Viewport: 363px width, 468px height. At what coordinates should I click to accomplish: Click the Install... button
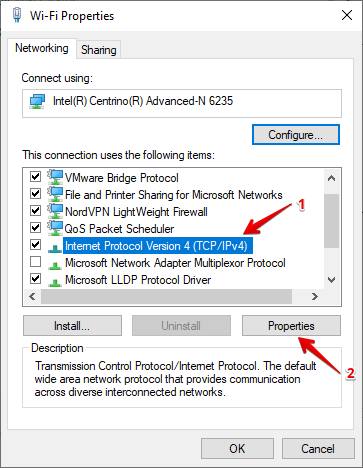(72, 326)
